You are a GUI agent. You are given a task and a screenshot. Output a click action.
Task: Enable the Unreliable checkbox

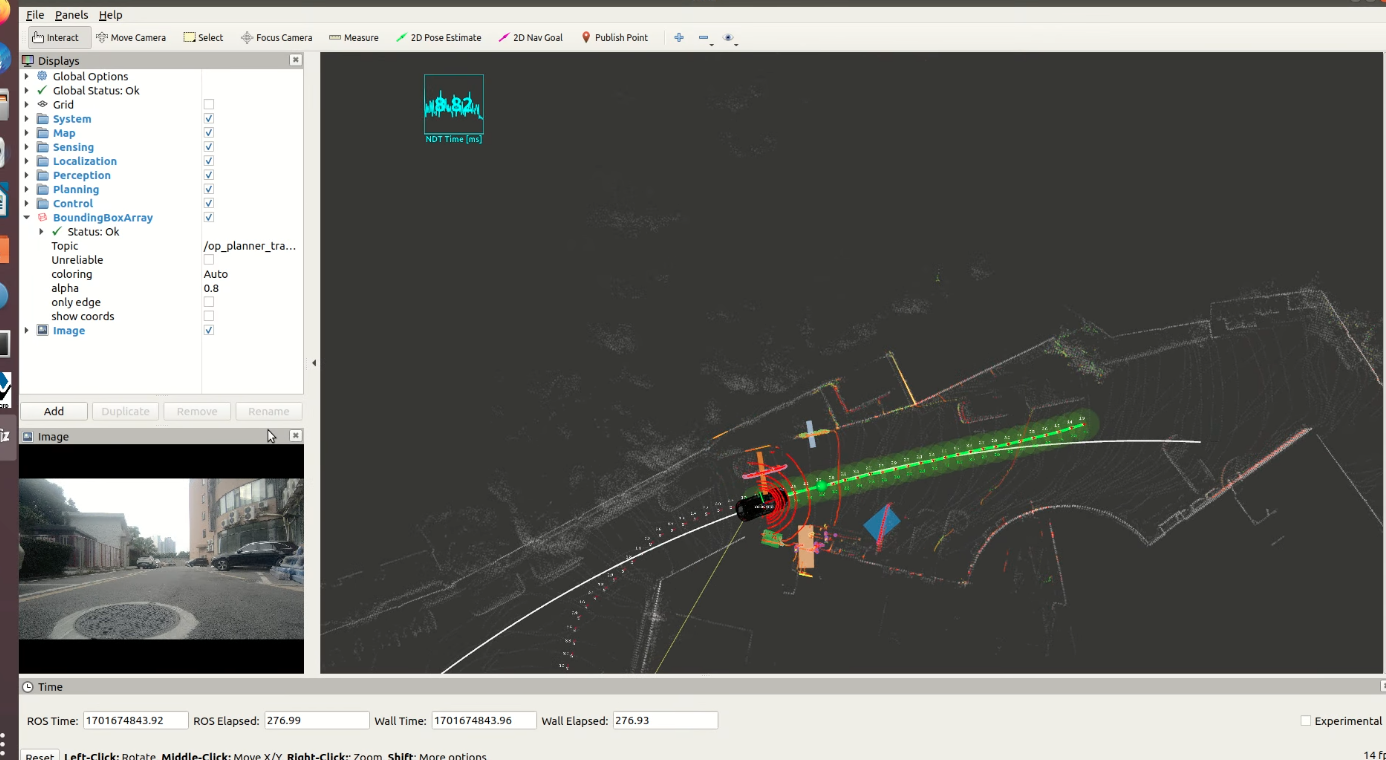pos(209,260)
